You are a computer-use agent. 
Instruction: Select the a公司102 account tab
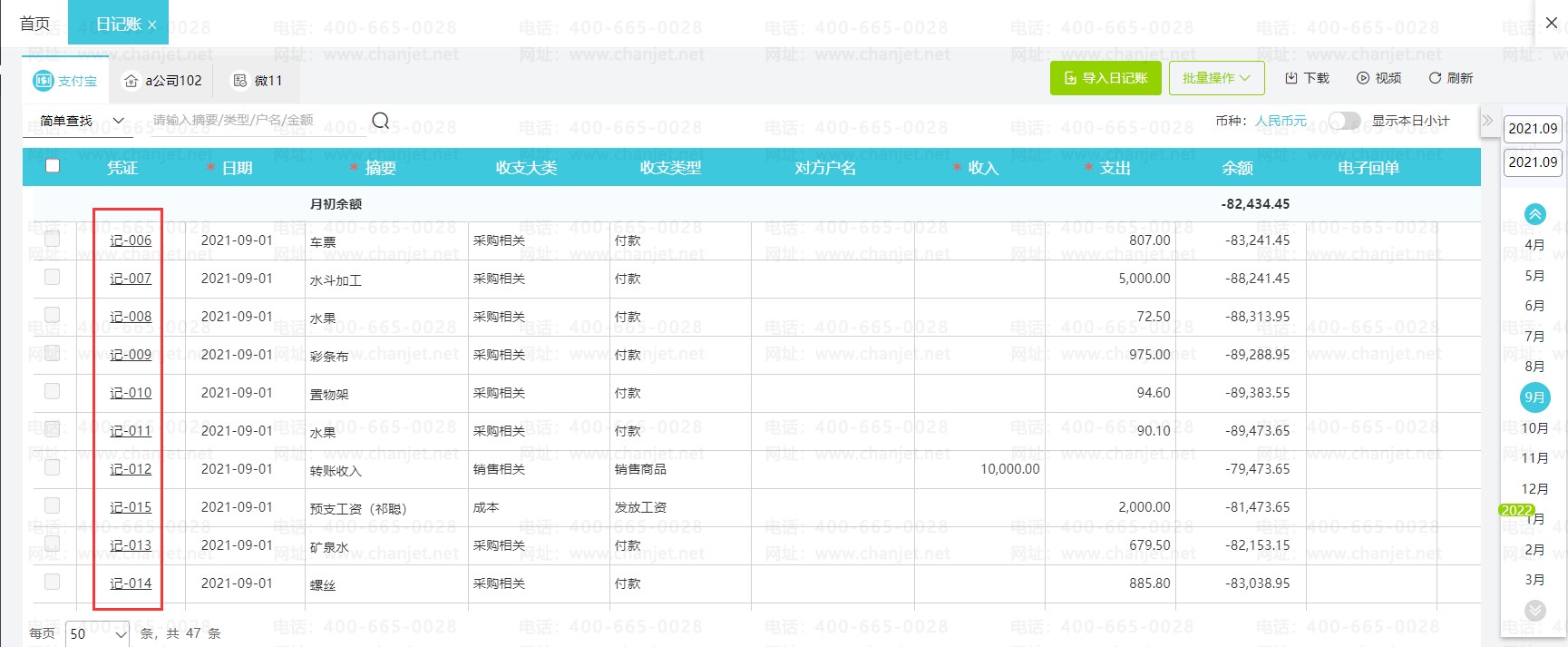[x=162, y=81]
